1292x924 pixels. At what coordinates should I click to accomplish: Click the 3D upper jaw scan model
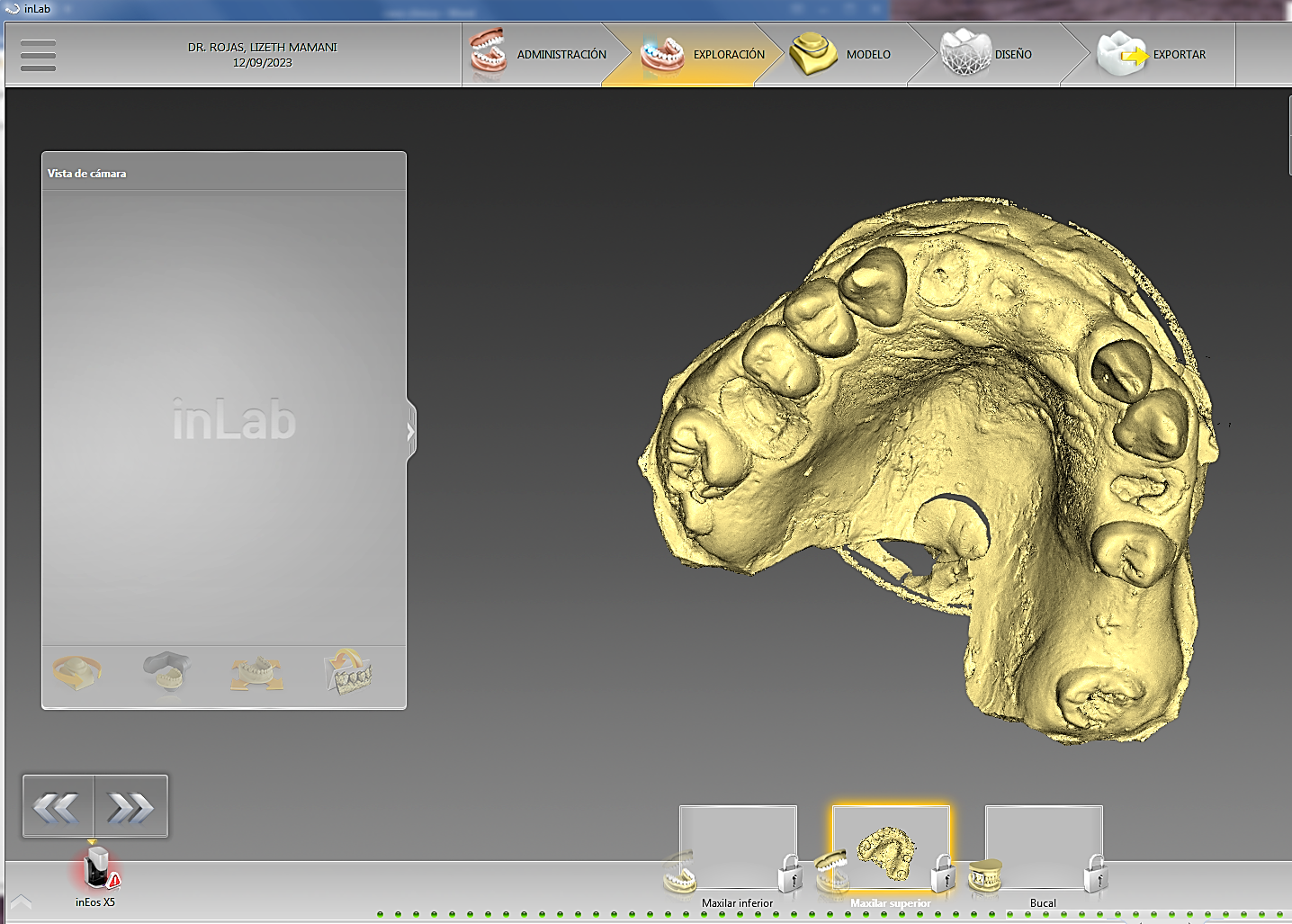pos(931,468)
